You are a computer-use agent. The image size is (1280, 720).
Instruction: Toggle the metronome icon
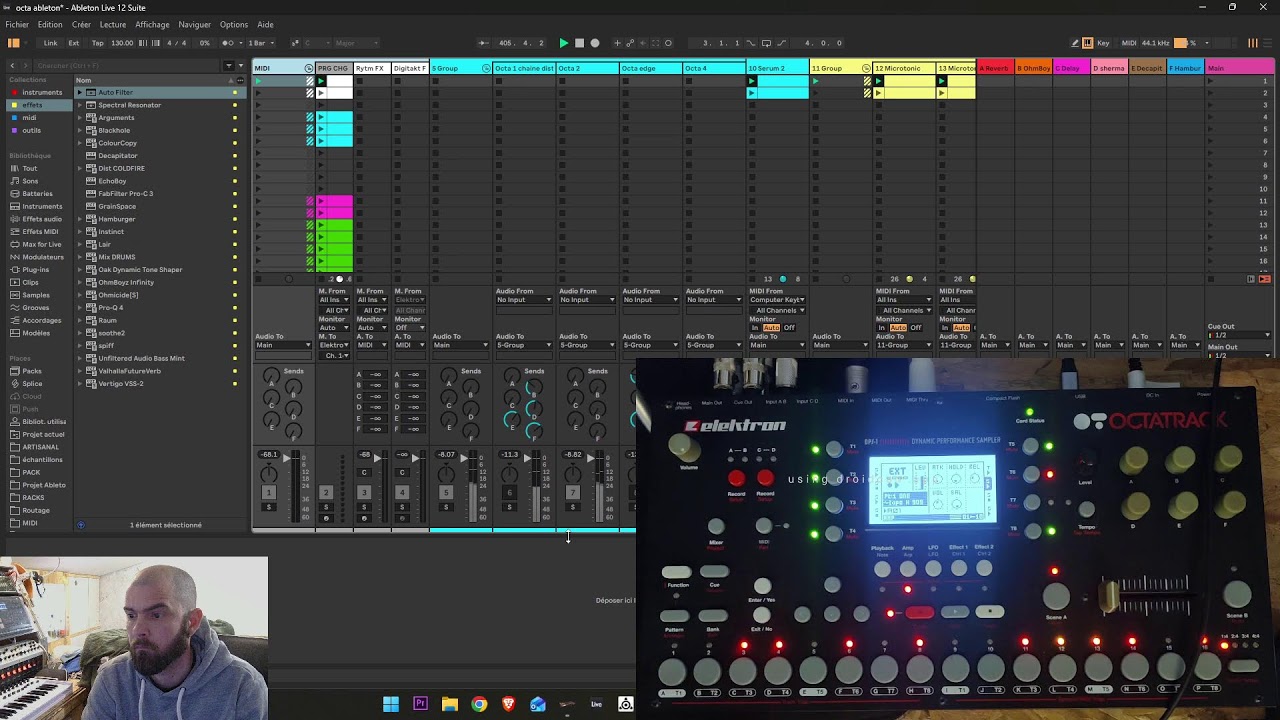pos(228,43)
